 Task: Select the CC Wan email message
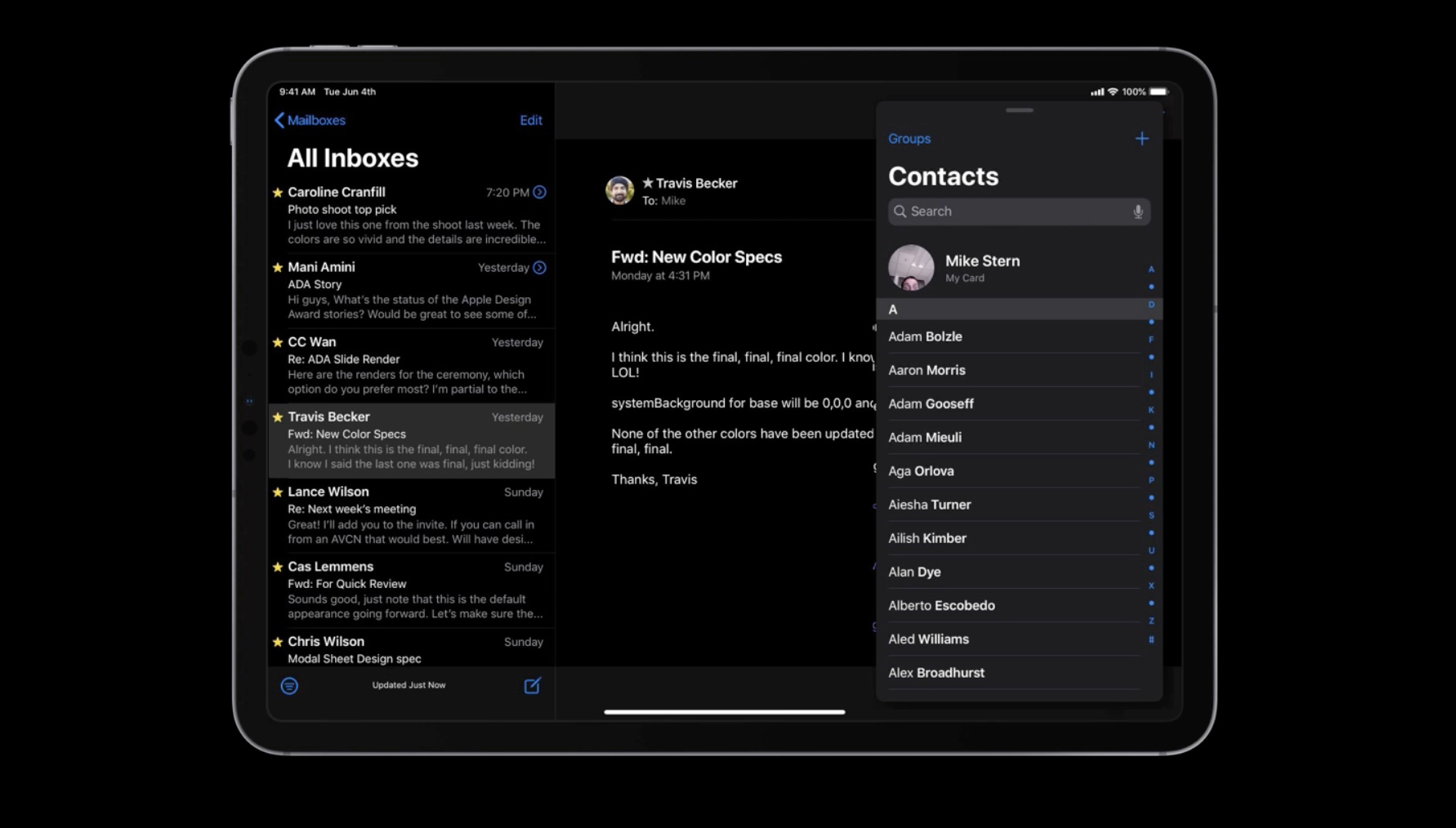click(413, 365)
